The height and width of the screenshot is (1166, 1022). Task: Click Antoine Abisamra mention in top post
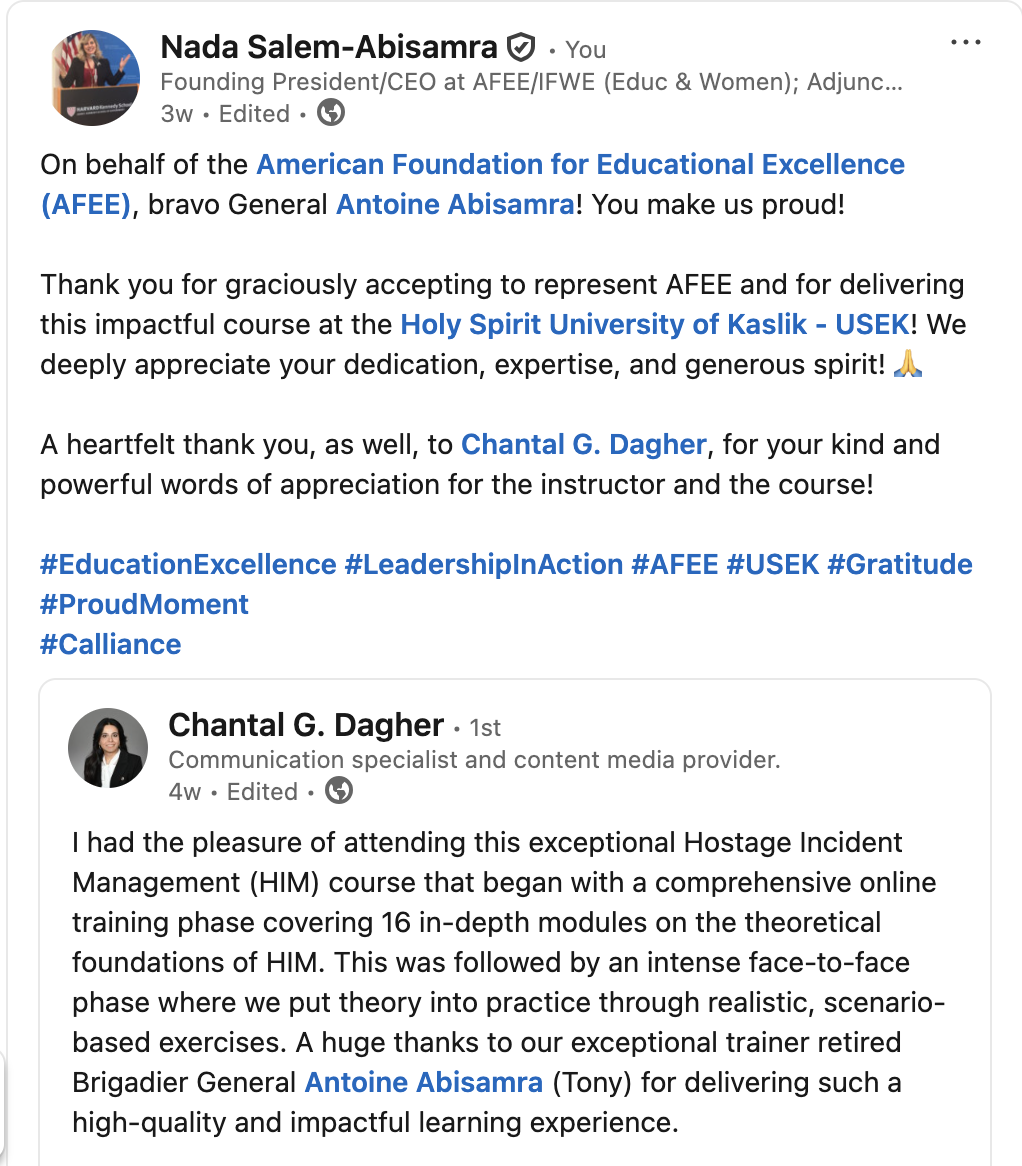tap(455, 204)
